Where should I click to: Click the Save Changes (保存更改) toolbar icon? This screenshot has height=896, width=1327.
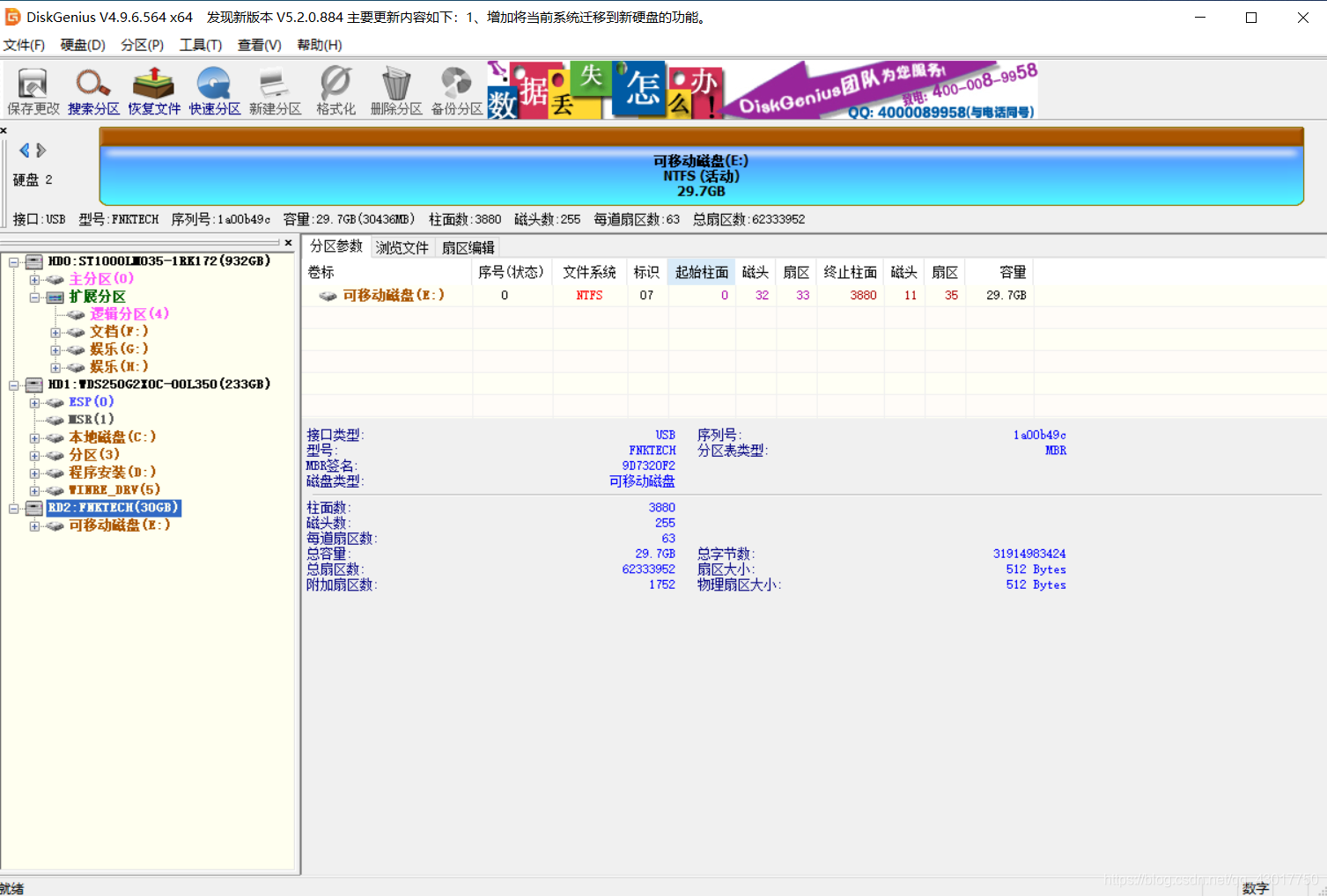(33, 91)
